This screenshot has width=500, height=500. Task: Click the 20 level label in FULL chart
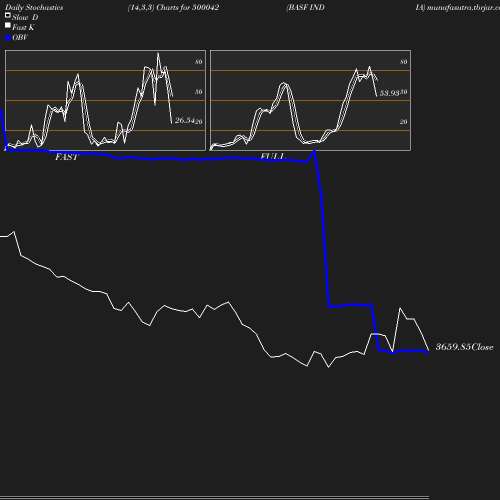(403, 122)
